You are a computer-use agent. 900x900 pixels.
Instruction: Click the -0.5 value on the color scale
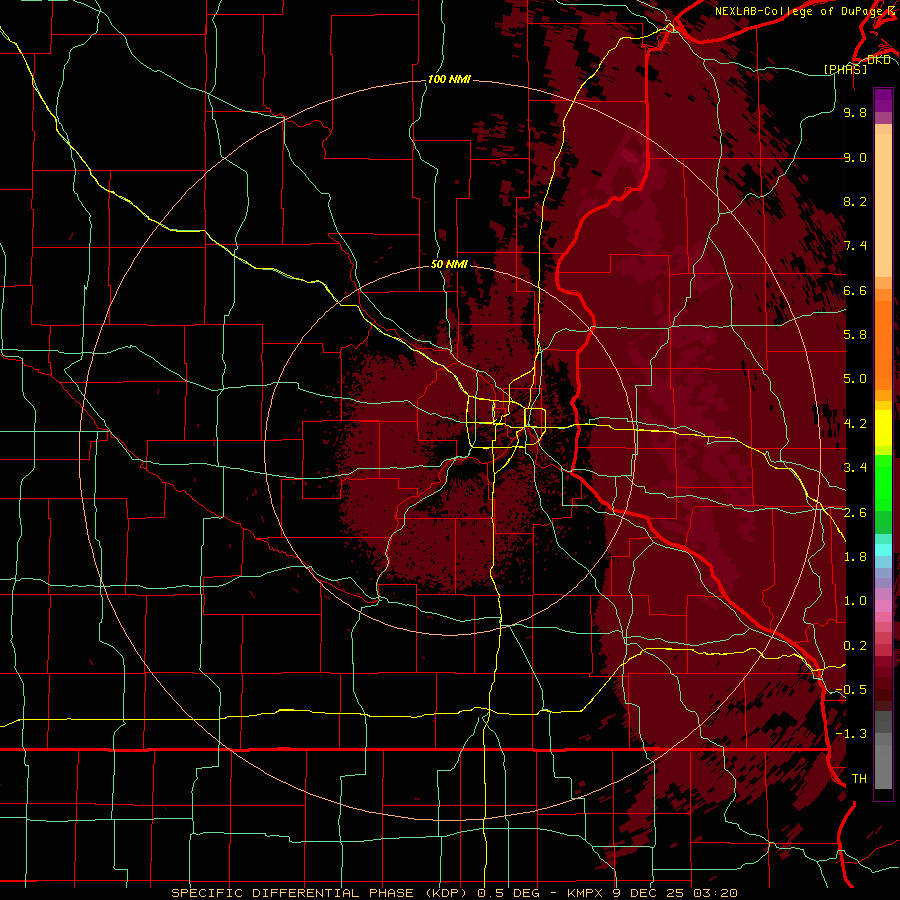(851, 690)
